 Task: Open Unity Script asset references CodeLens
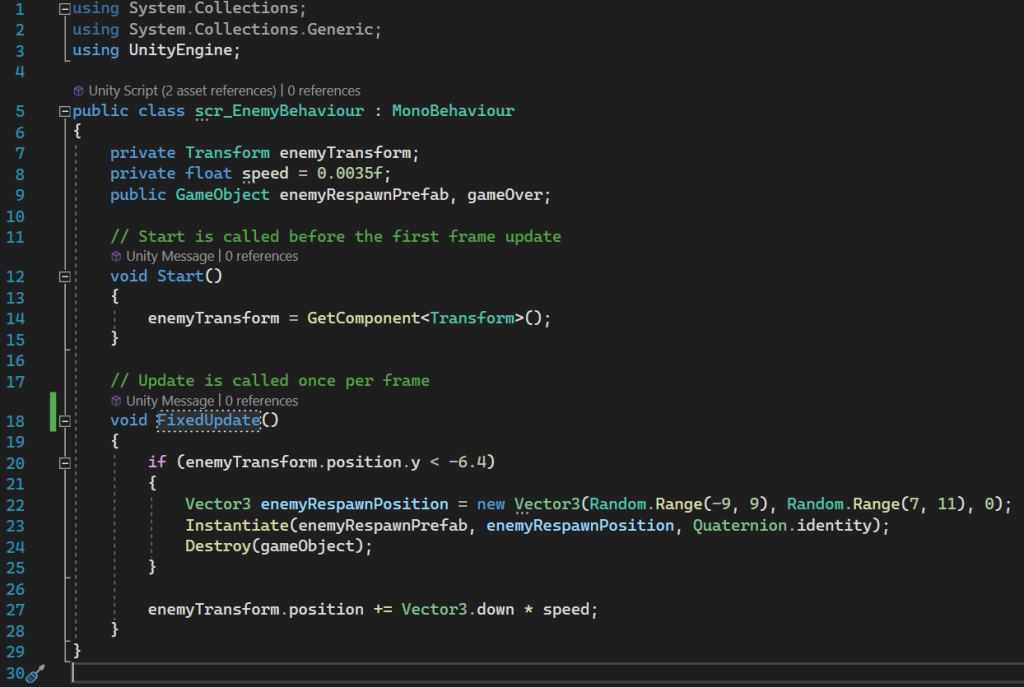pyautogui.click(x=182, y=91)
